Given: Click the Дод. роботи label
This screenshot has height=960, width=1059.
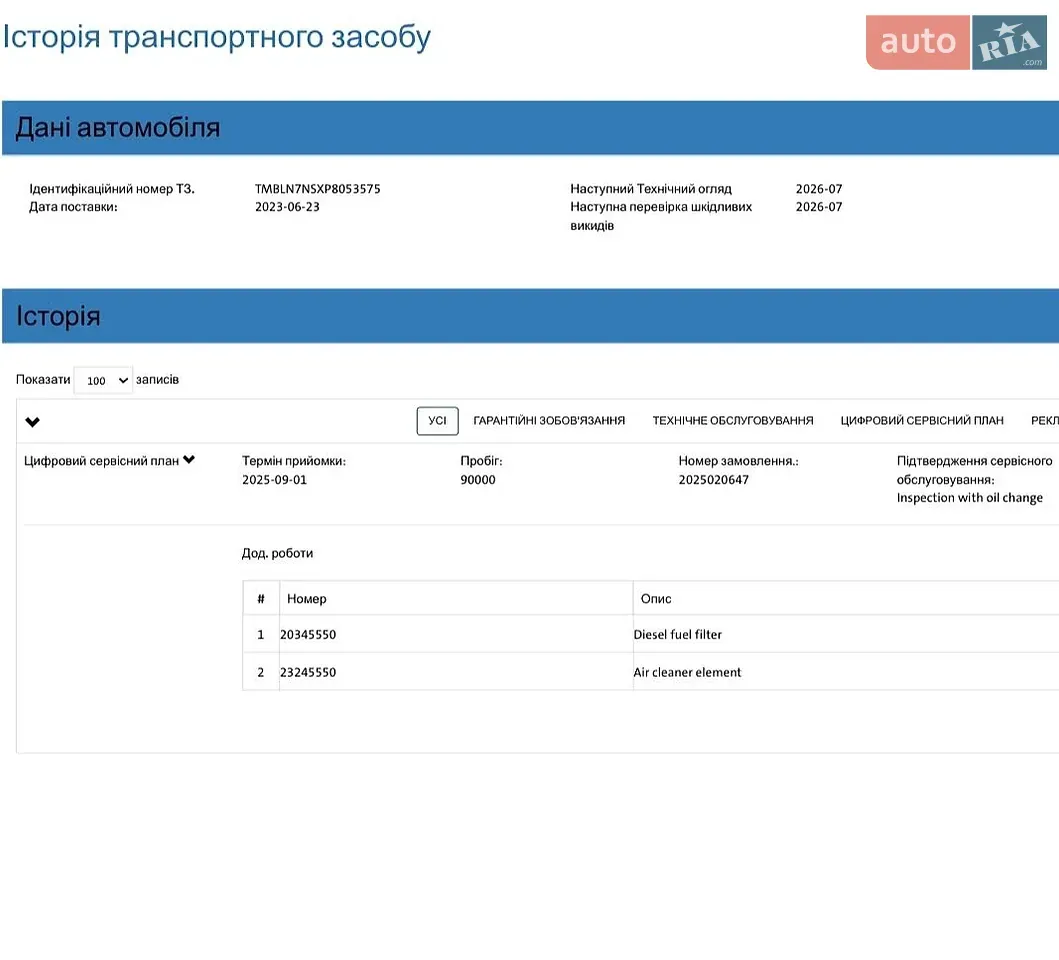Looking at the screenshot, I should [x=278, y=553].
